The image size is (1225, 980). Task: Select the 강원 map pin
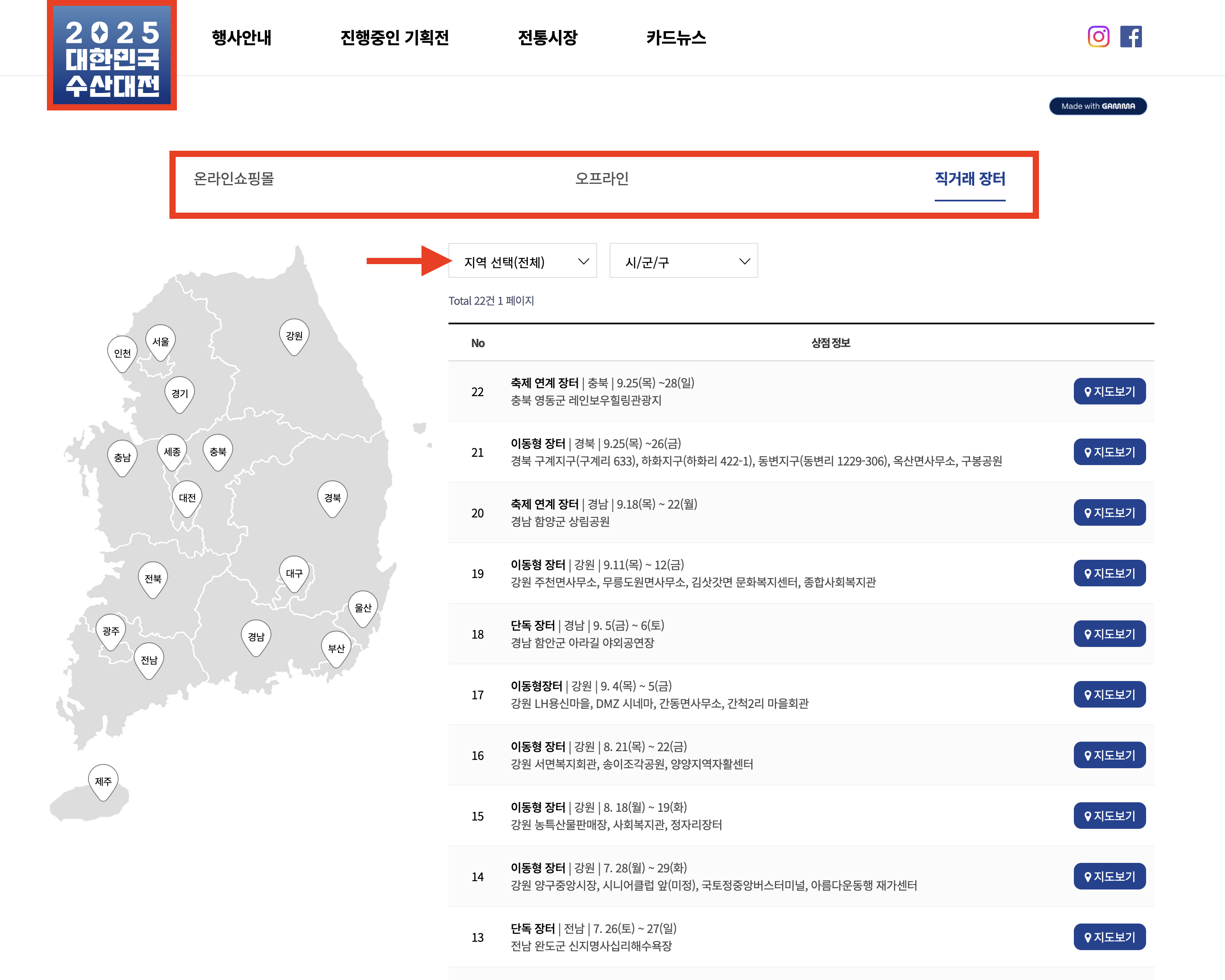click(294, 336)
